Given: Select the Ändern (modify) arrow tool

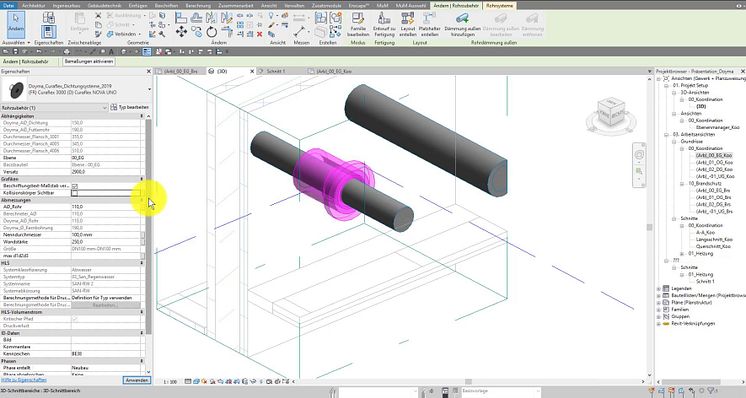Looking at the screenshot, I should [x=16, y=24].
